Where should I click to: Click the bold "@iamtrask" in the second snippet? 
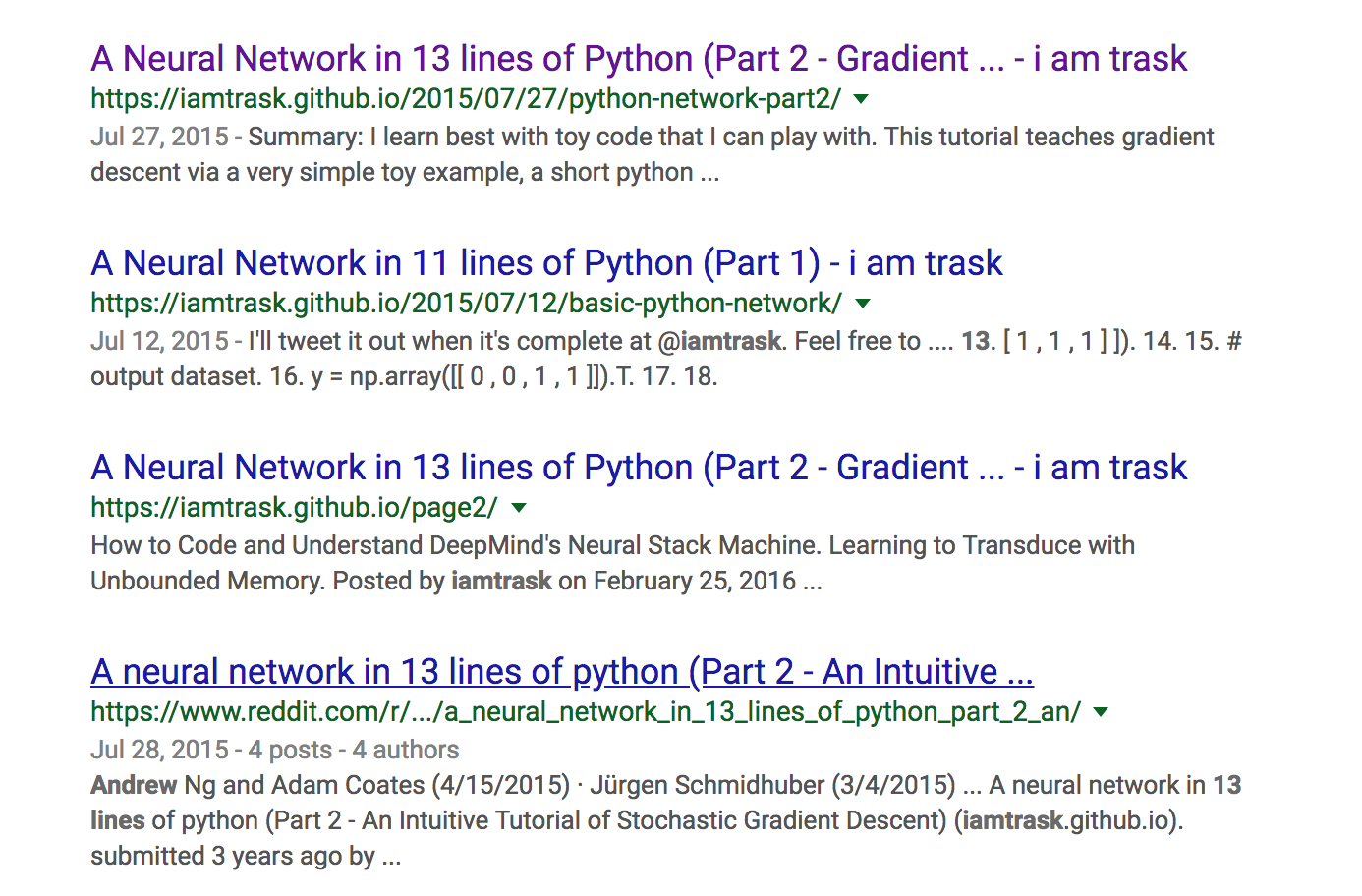tap(719, 341)
